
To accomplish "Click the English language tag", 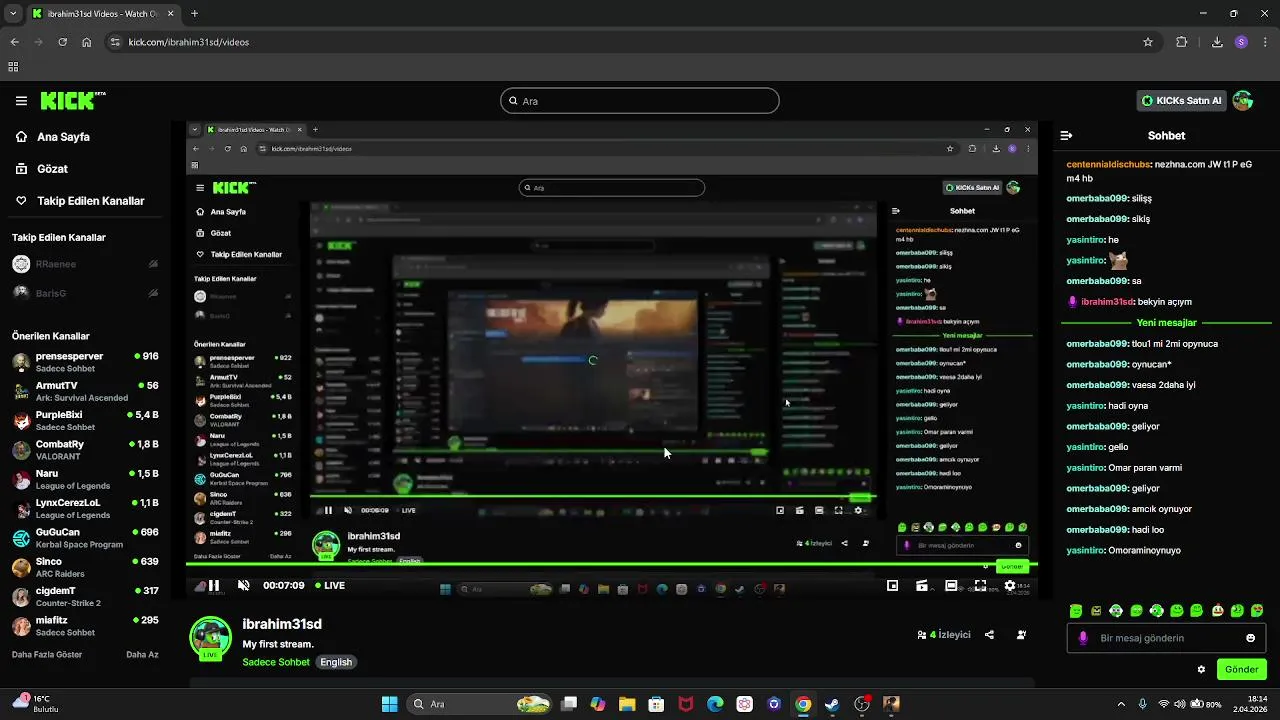I will pyautogui.click(x=336, y=662).
